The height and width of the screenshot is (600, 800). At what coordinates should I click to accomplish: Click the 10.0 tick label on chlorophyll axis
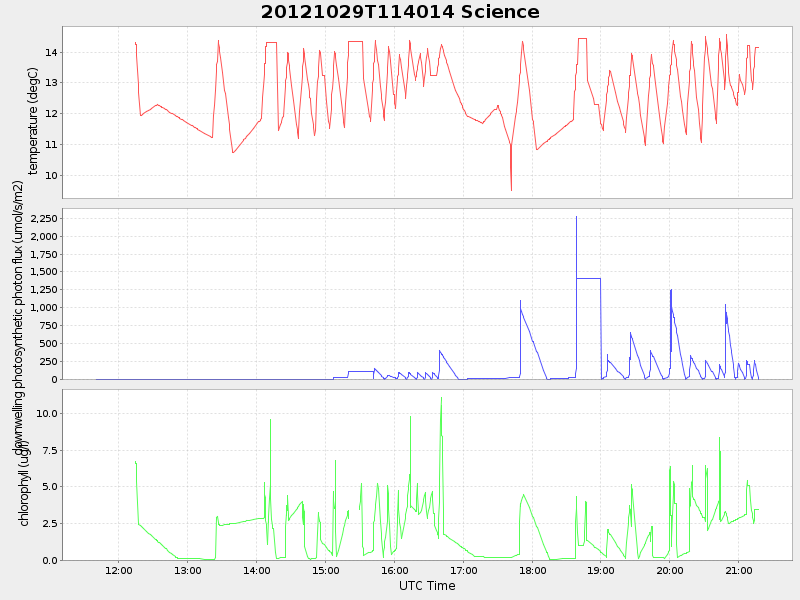pyautogui.click(x=44, y=413)
